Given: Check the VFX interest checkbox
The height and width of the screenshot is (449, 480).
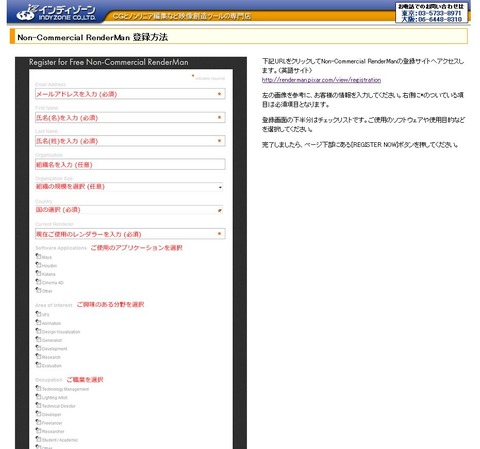Looking at the screenshot, I should [x=38, y=314].
